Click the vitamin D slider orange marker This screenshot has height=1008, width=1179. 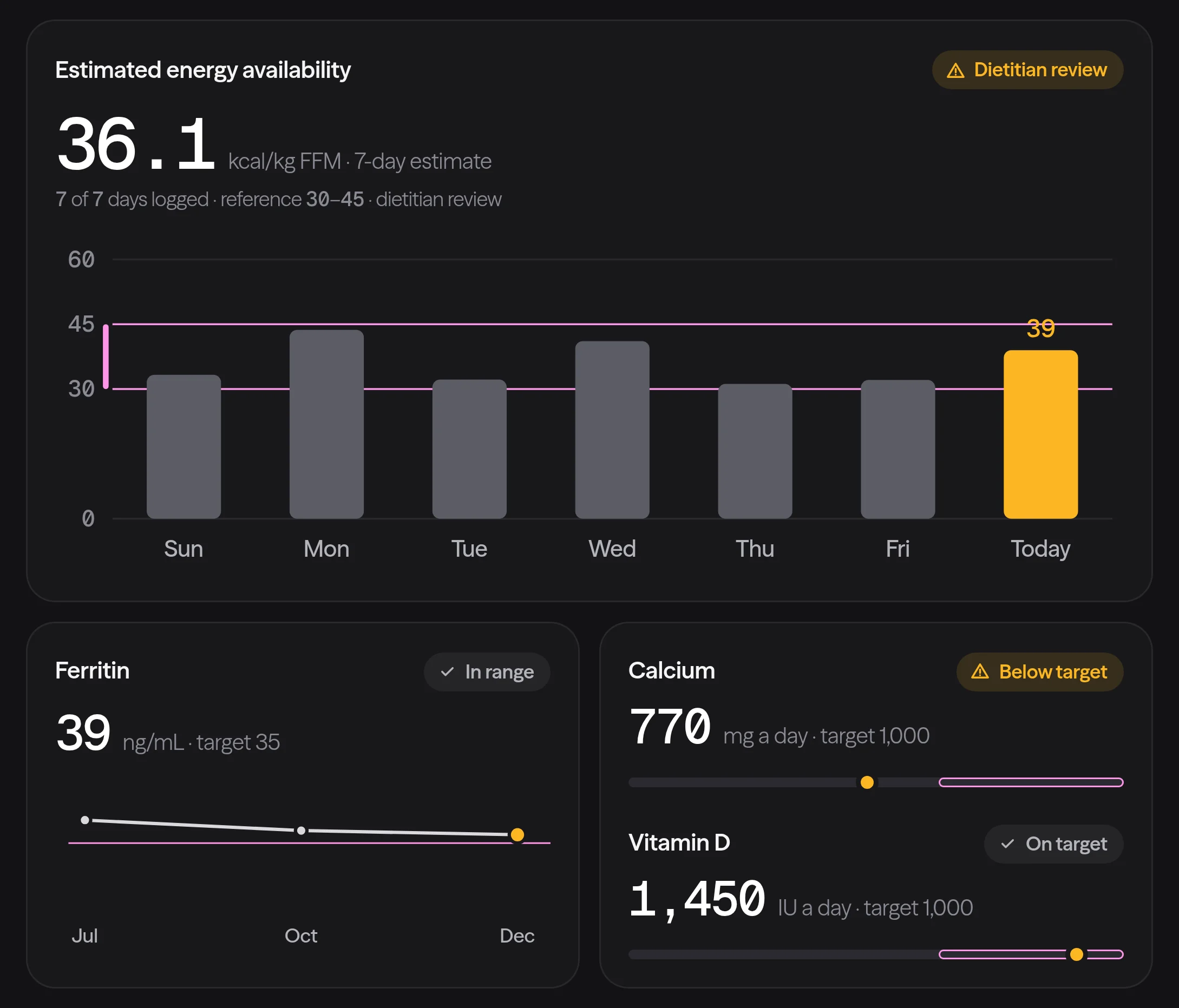coord(1076,954)
